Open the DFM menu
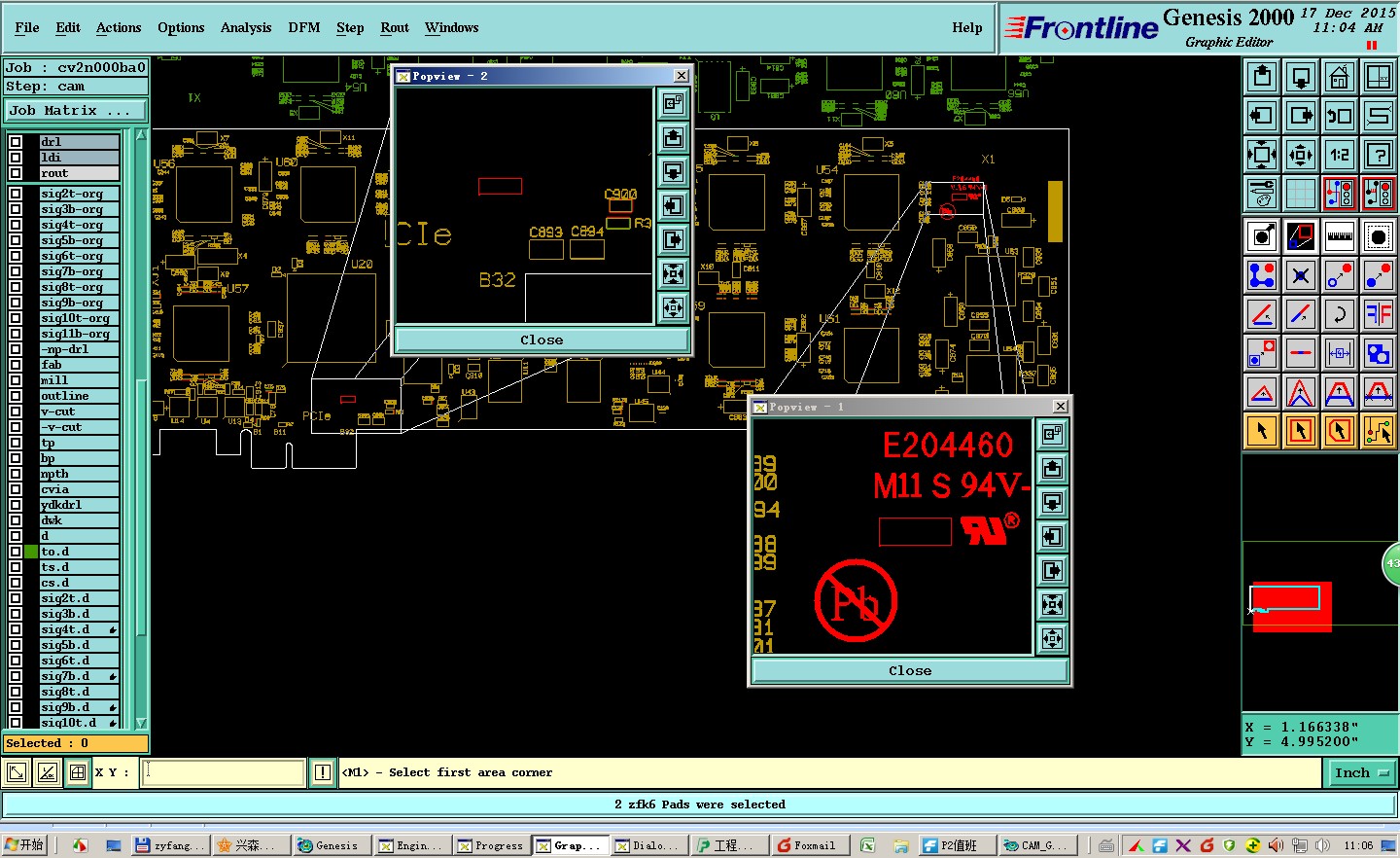1400x858 pixels. [304, 27]
